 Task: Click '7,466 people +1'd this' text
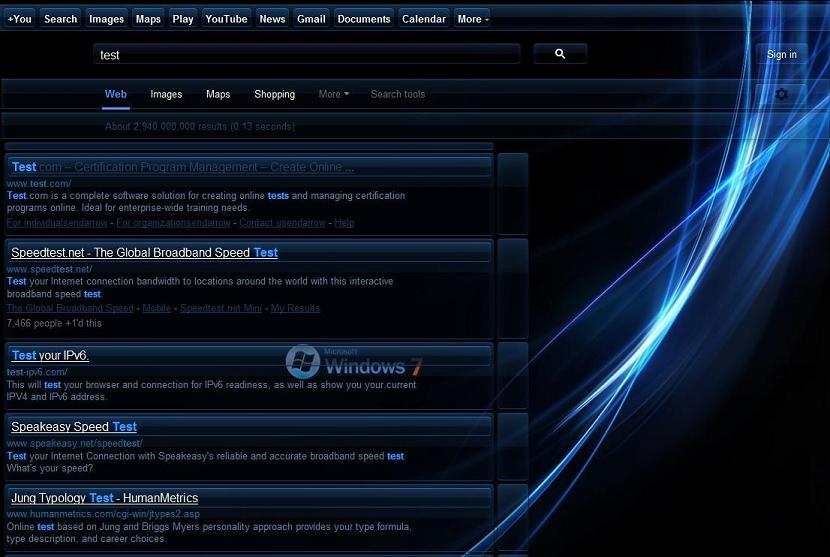pos(54,323)
